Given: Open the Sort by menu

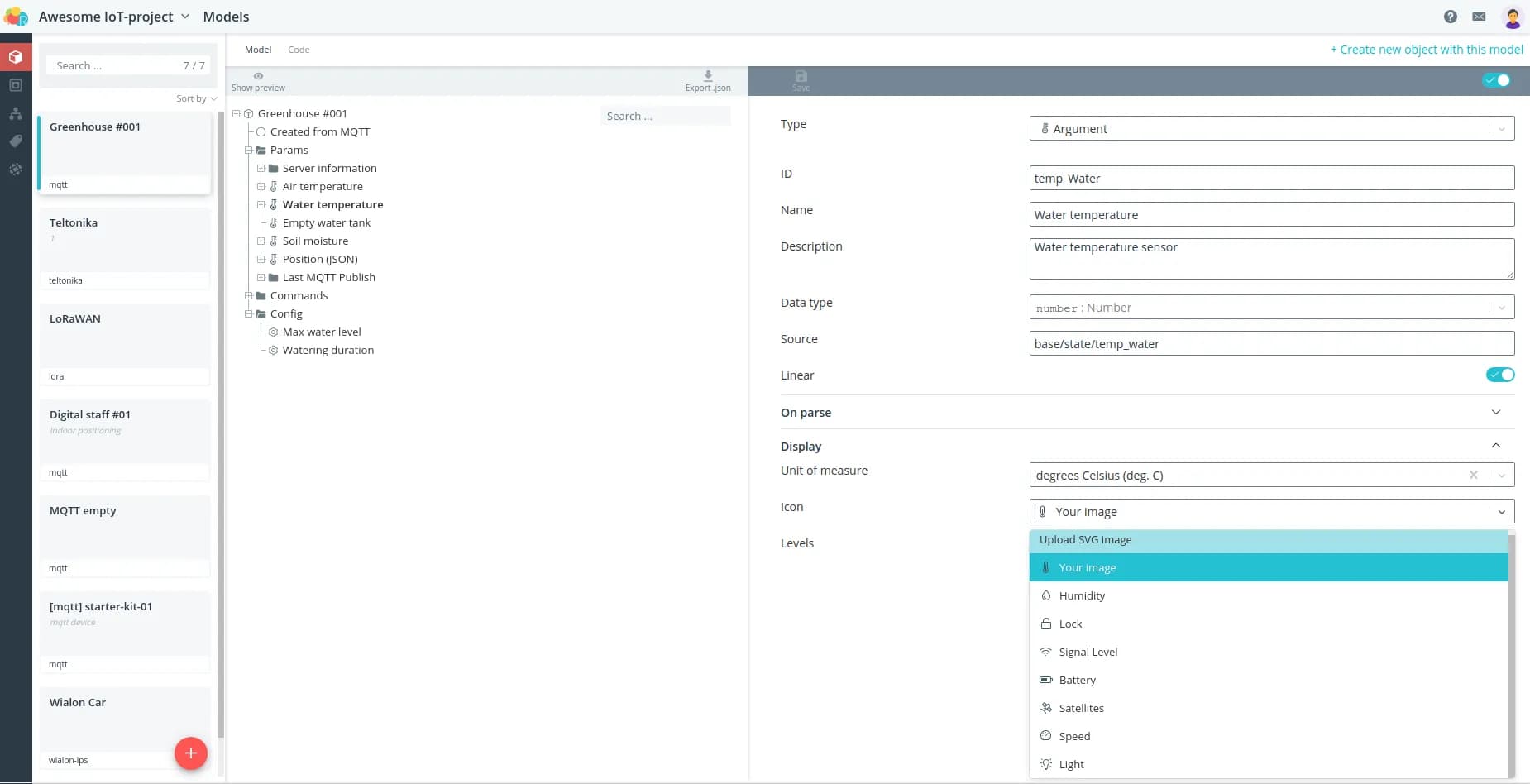Looking at the screenshot, I should pyautogui.click(x=196, y=98).
